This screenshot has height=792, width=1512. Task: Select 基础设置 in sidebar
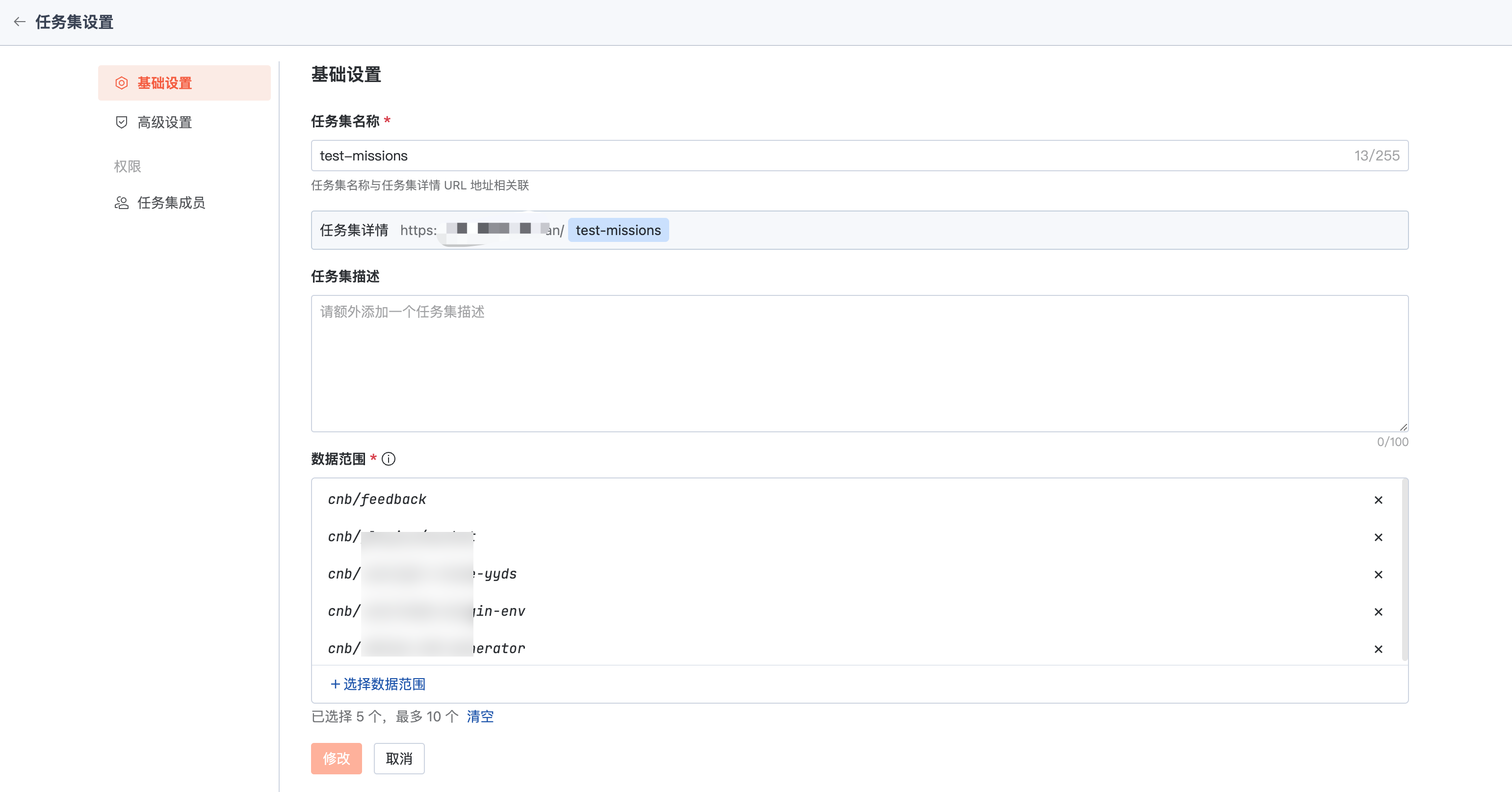[164, 83]
